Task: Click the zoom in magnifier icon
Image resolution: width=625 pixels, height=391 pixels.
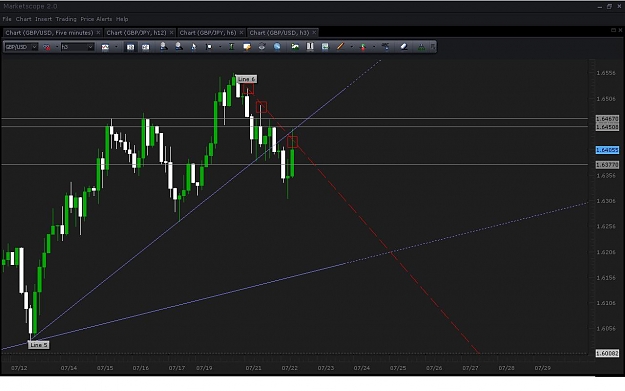Action: pos(163,47)
